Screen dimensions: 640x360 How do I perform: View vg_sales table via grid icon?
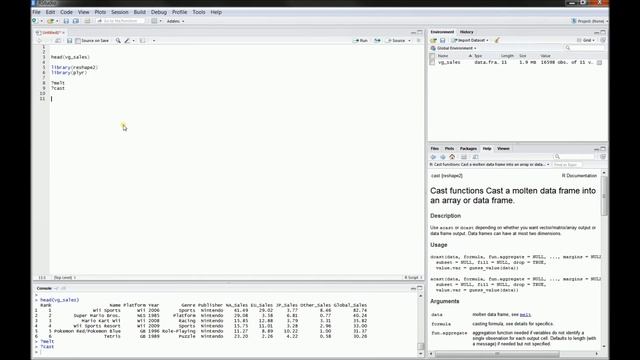599,62
